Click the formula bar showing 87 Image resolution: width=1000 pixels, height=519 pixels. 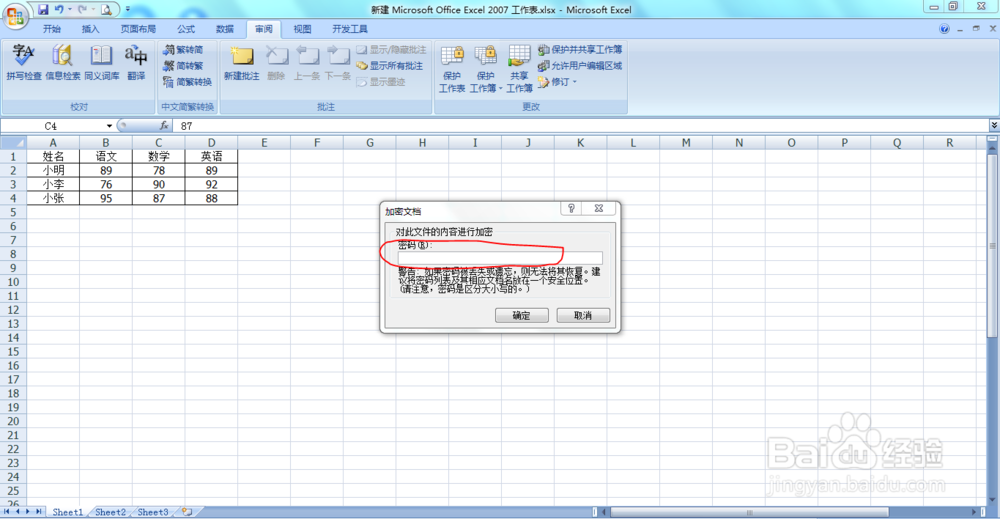click(580, 126)
